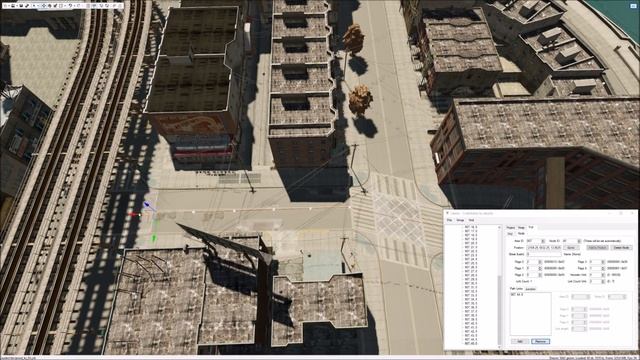Open the File menu in project window

coord(449,220)
